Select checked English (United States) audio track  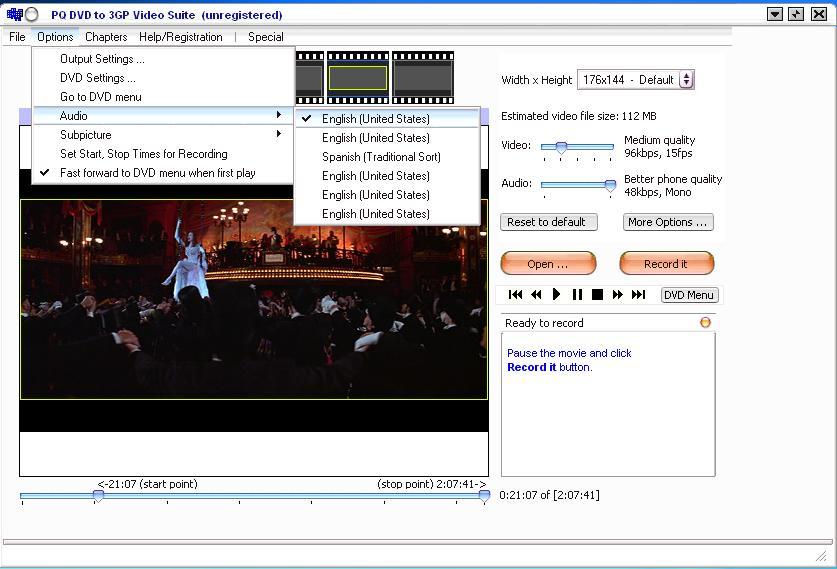click(386, 118)
